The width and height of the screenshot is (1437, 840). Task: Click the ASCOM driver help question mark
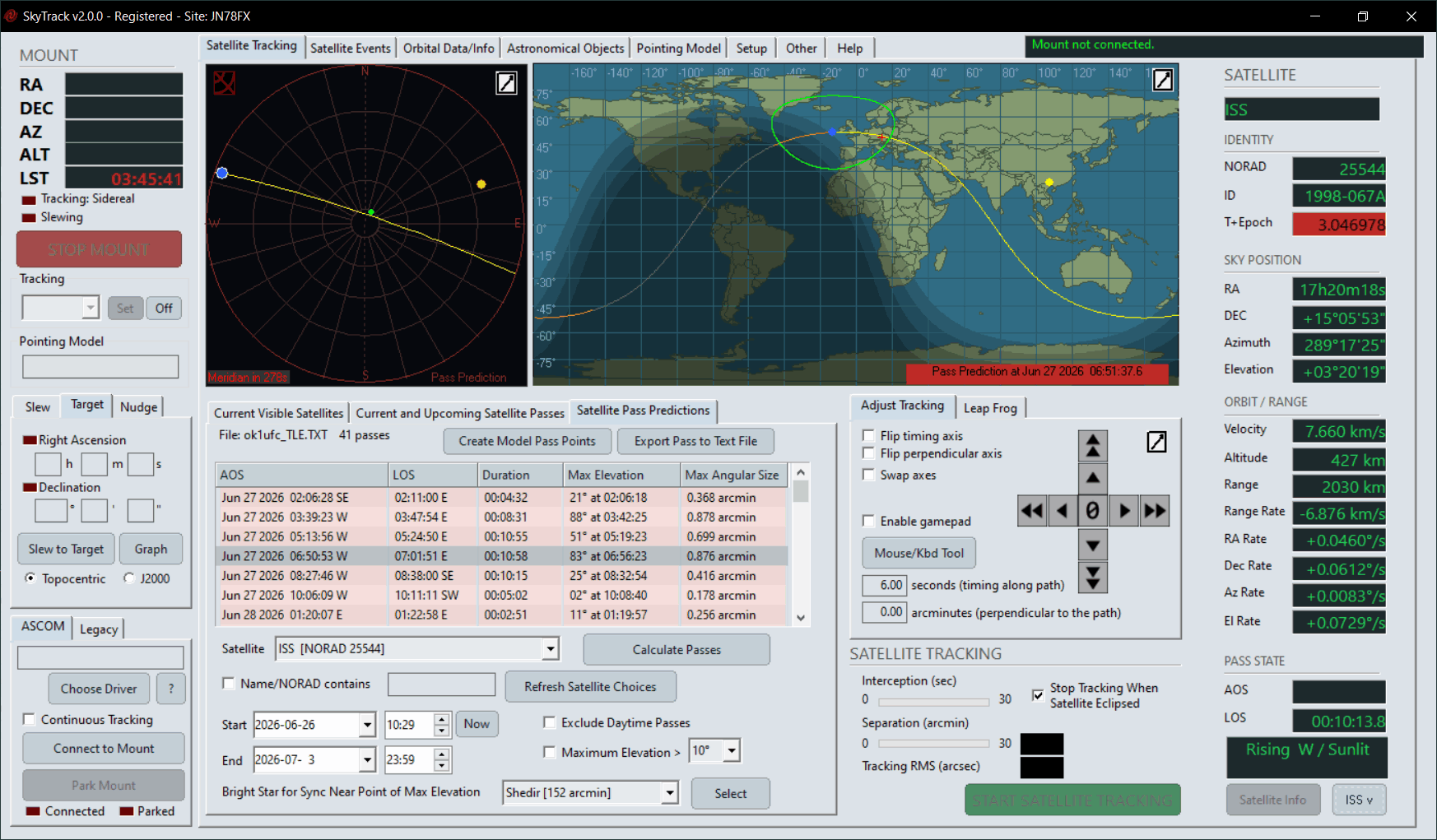pos(171,689)
